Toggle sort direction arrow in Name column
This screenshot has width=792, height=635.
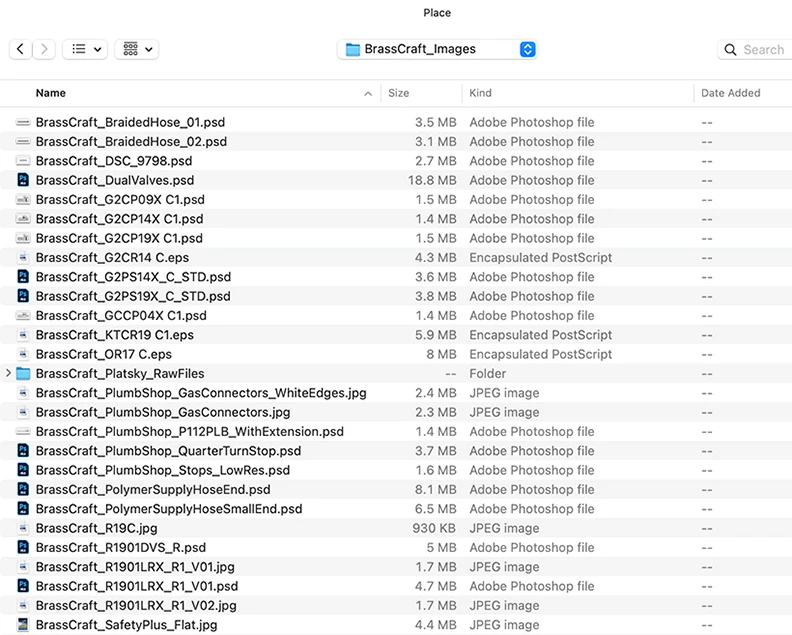[x=368, y=93]
